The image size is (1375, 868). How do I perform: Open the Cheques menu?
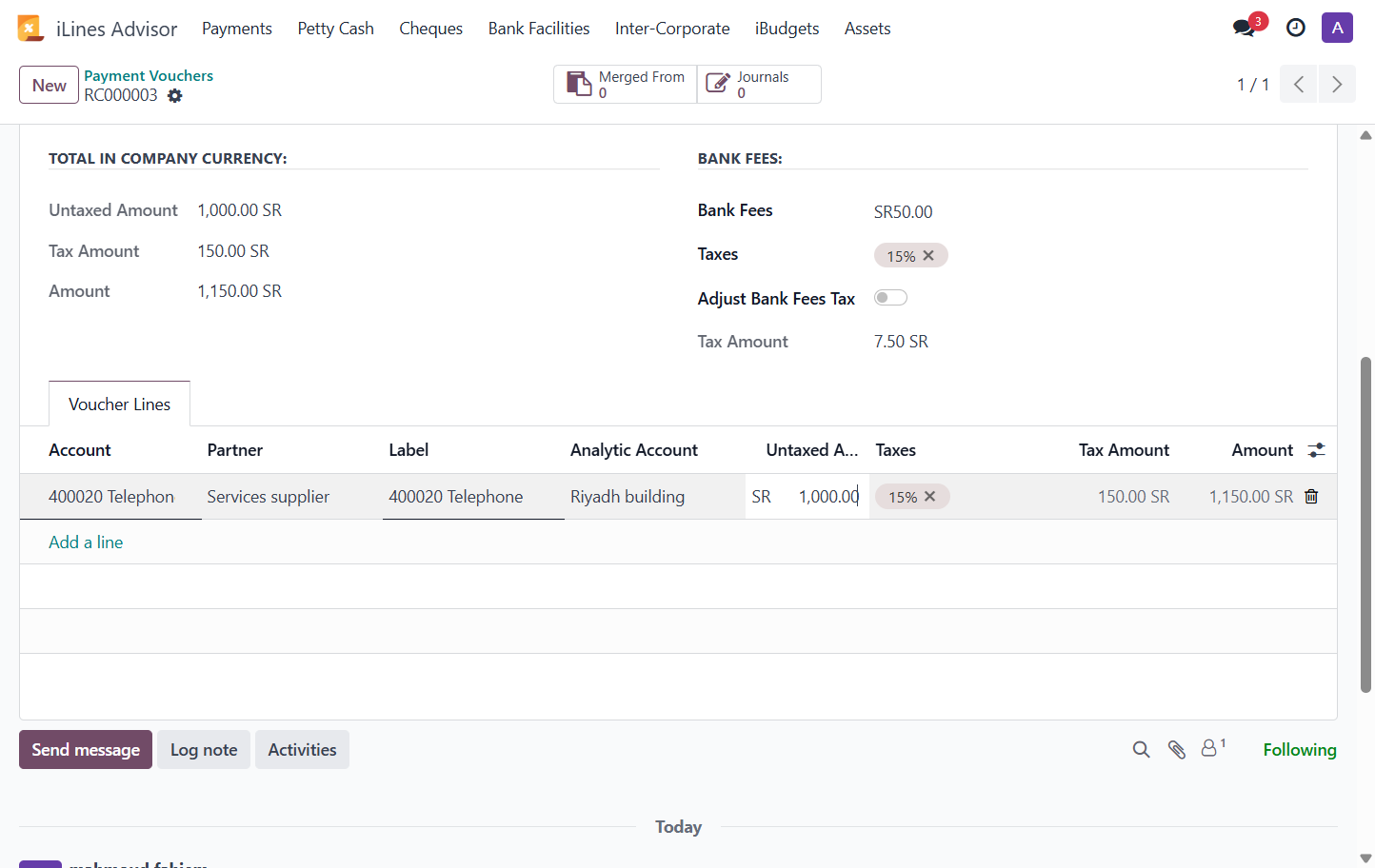(431, 29)
